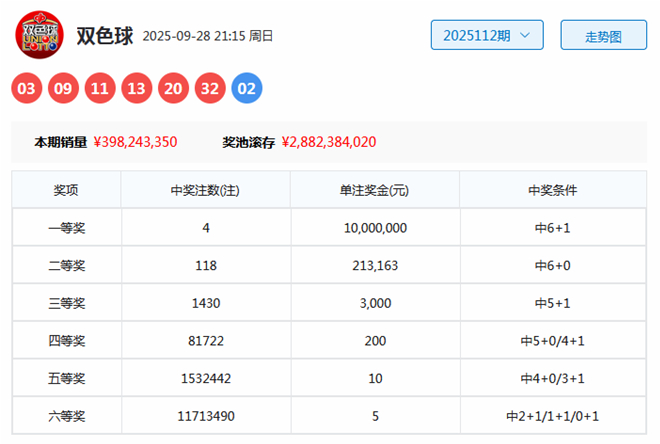Select red ball number 13
Screen dimensions: 660x444
tap(137, 89)
